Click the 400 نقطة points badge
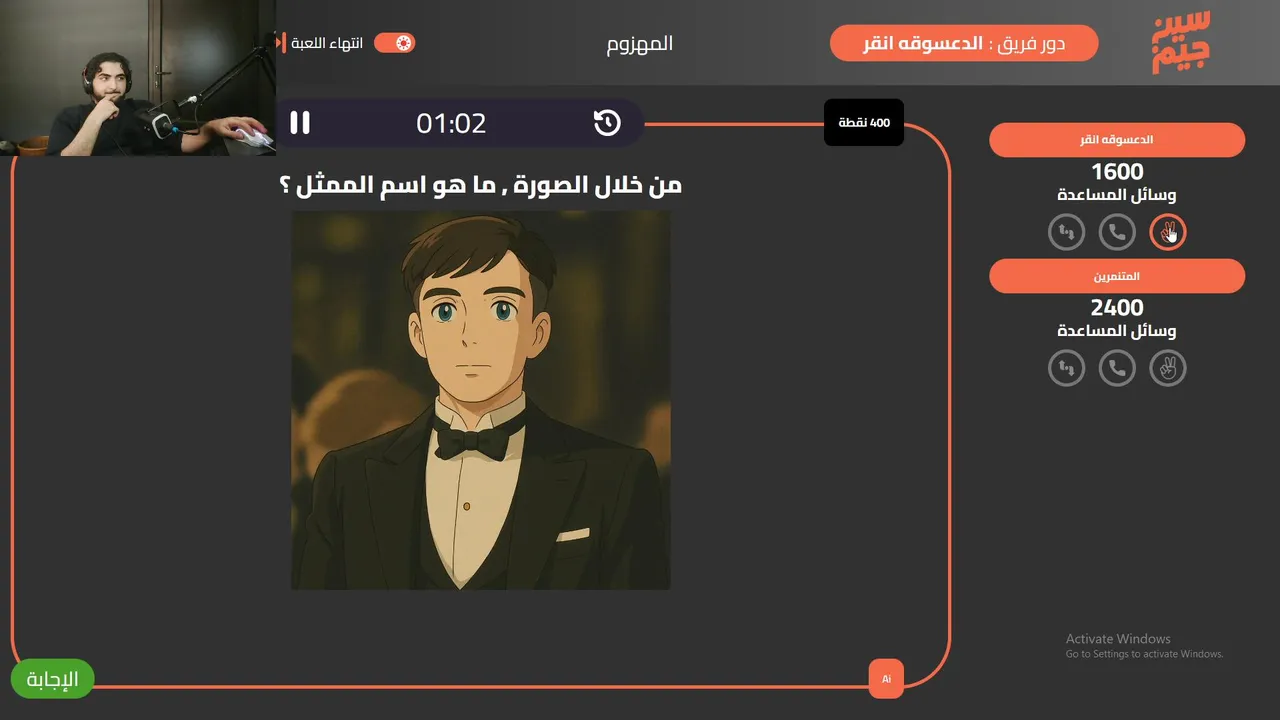 864,122
